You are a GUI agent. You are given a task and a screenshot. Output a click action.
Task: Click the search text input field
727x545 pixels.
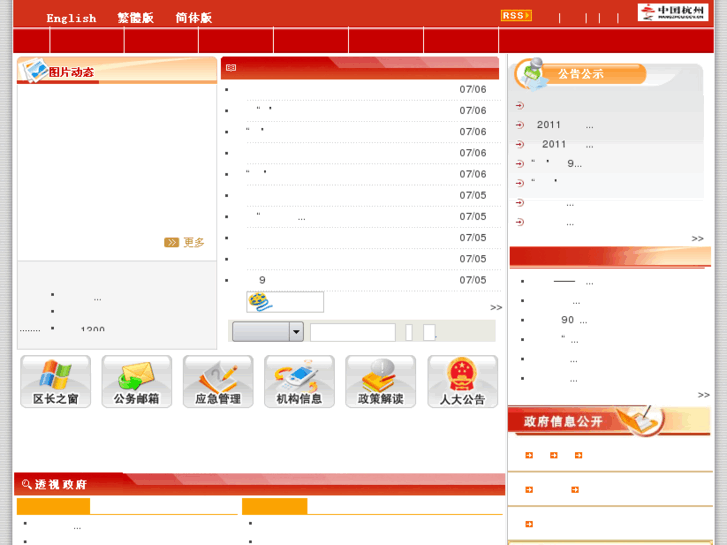[353, 332]
